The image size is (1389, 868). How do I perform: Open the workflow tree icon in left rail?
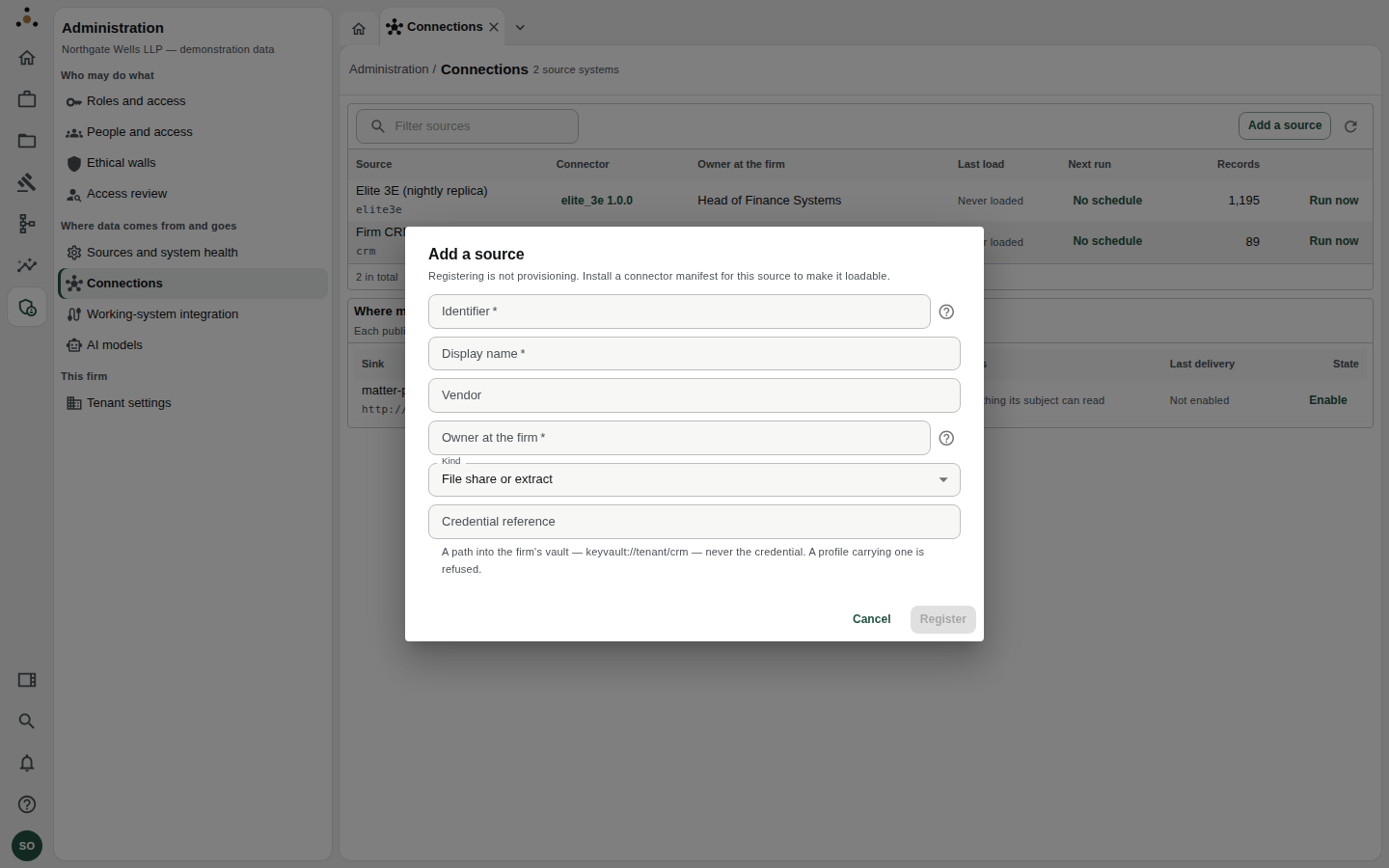click(x=27, y=224)
